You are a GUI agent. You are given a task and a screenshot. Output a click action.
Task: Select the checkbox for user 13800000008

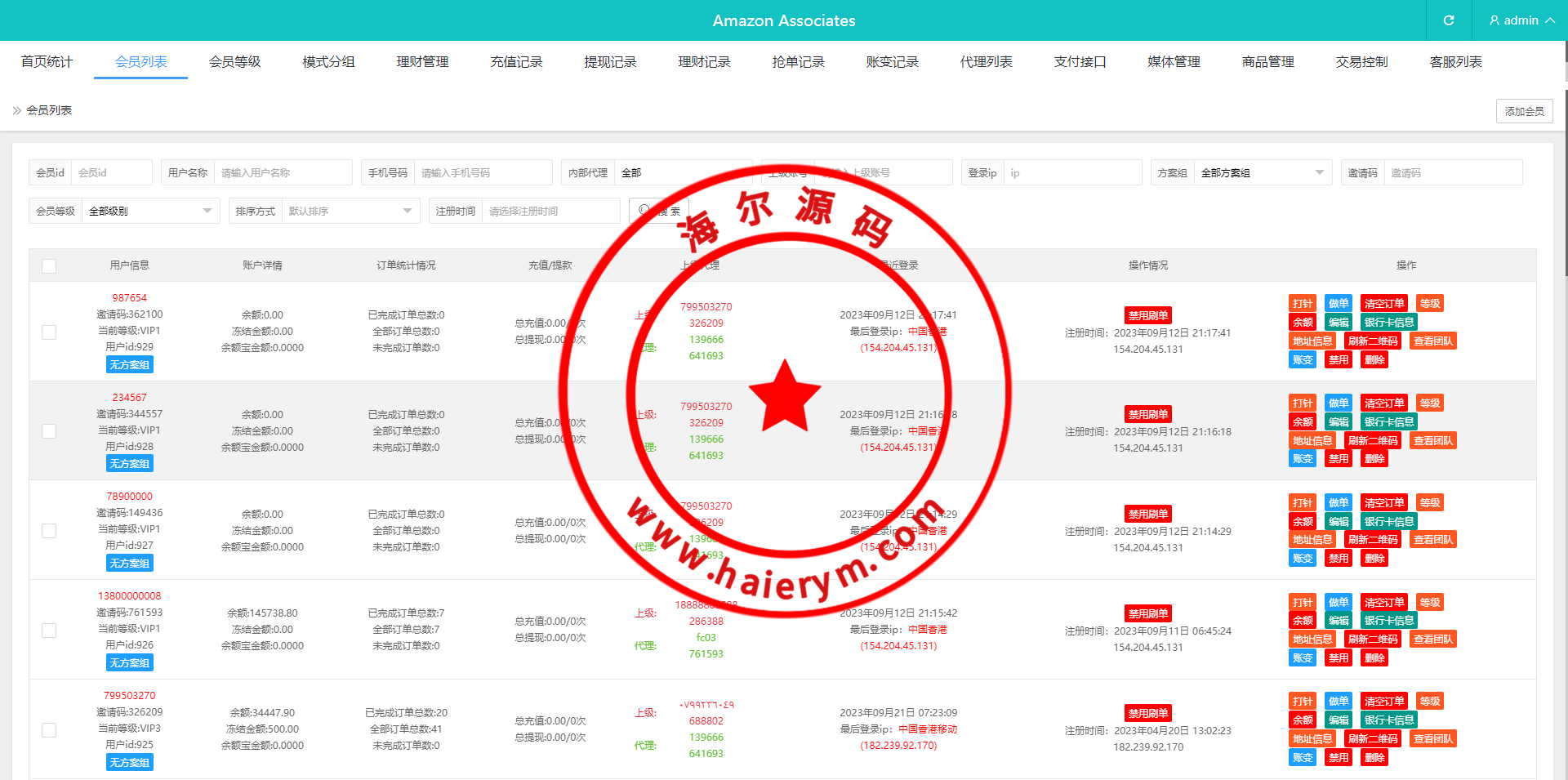[x=49, y=630]
